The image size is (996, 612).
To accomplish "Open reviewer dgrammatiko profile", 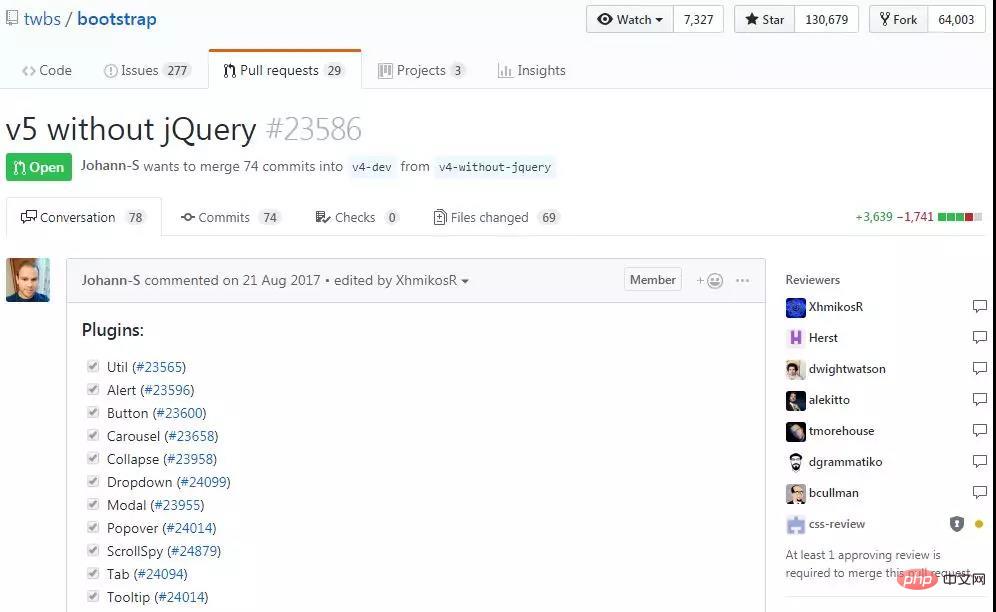I will point(845,462).
